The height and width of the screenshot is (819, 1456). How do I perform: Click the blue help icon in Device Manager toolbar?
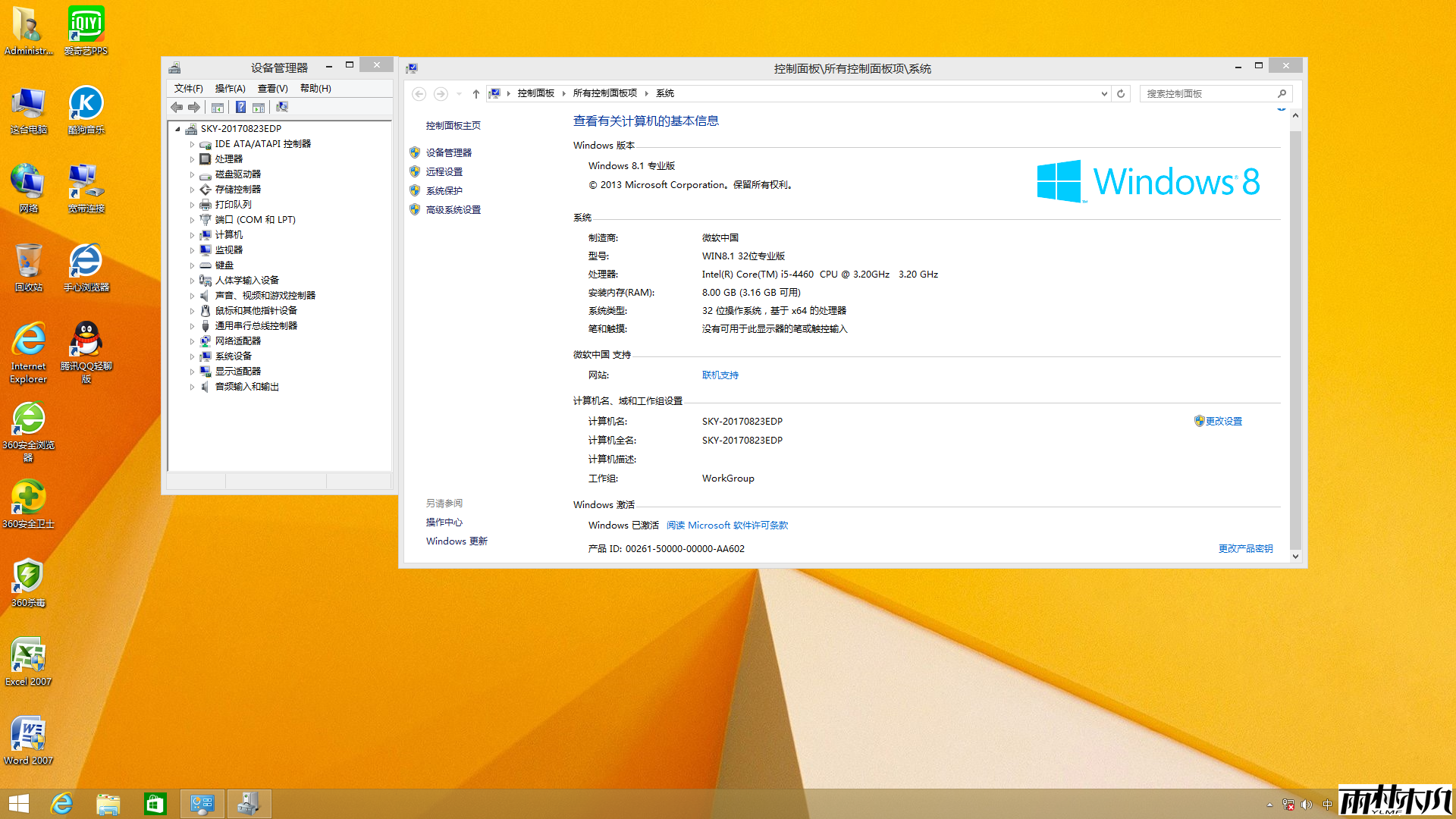240,107
